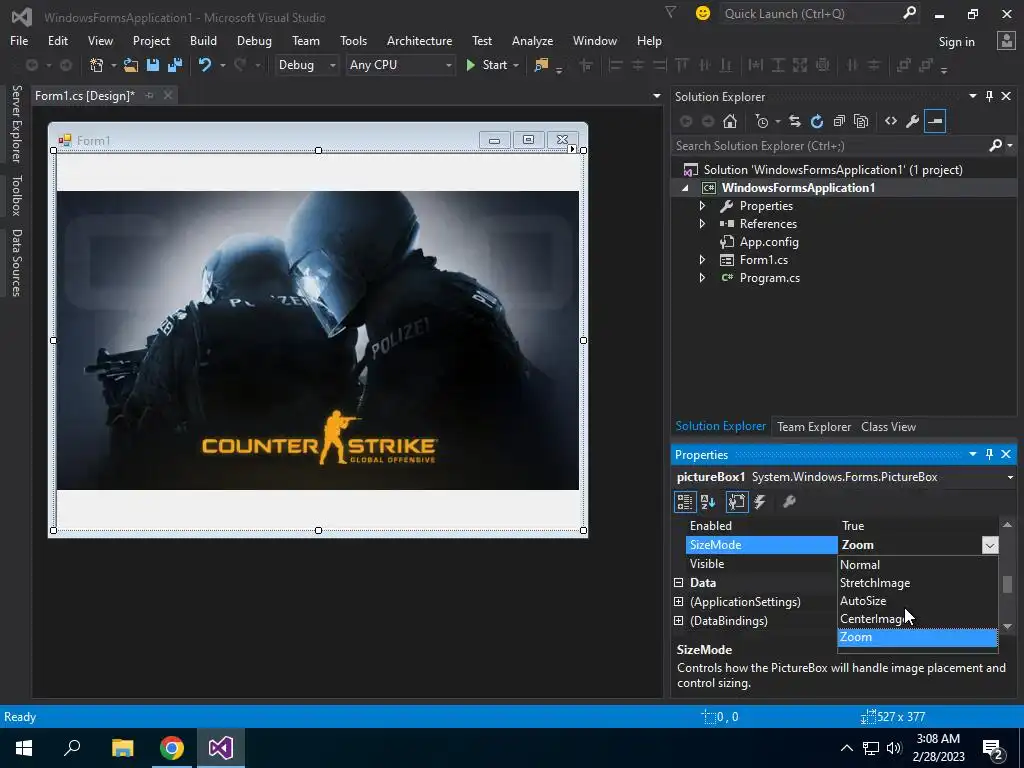Show Events lightning bolt in Properties panel
Viewport: 1024px width, 768px height.
[x=760, y=502]
